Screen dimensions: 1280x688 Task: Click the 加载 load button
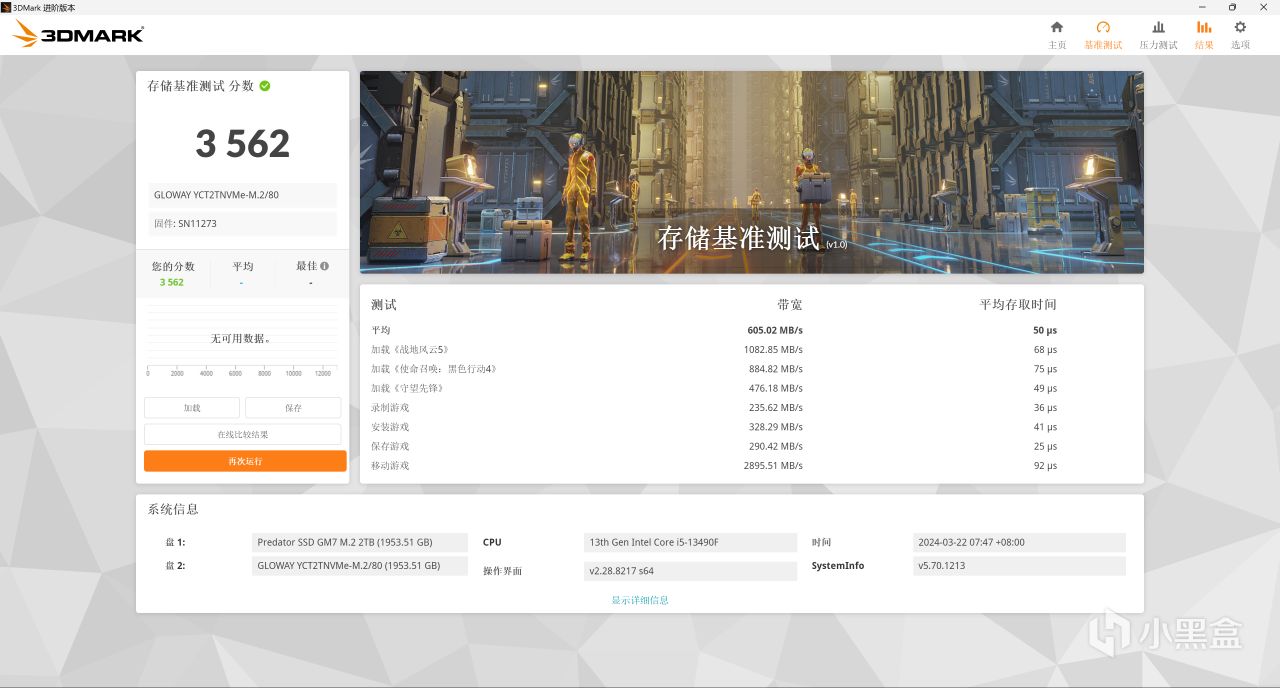point(192,408)
